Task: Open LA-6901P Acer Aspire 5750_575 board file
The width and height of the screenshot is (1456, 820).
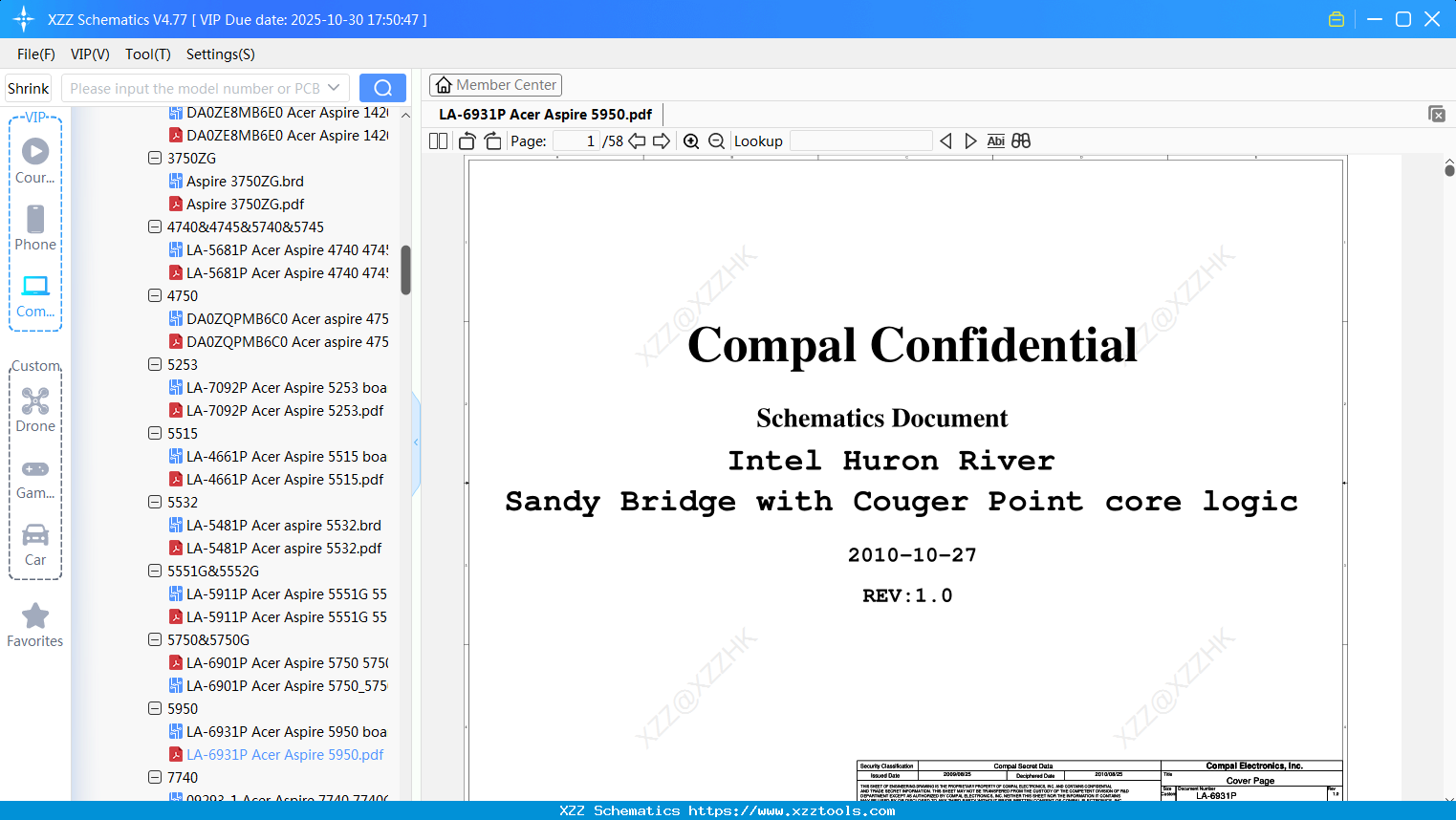Action: [278, 685]
